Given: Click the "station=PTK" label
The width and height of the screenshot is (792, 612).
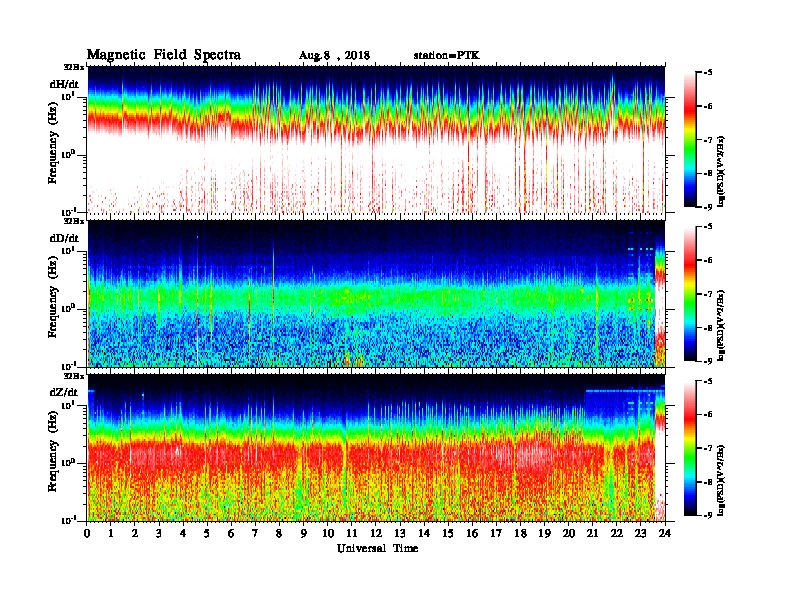Looking at the screenshot, I should [x=447, y=56].
